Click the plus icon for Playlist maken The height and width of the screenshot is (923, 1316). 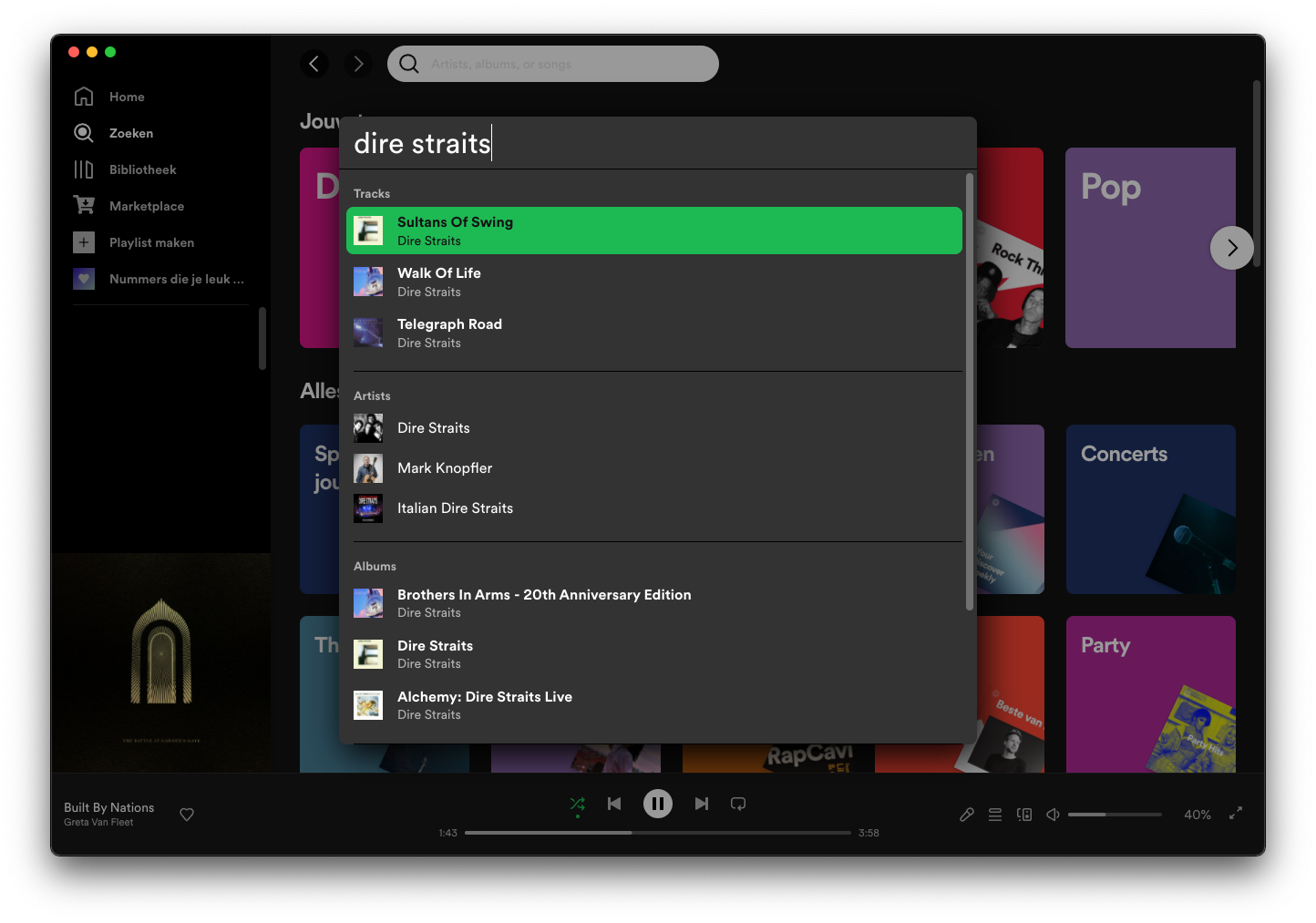coord(84,242)
